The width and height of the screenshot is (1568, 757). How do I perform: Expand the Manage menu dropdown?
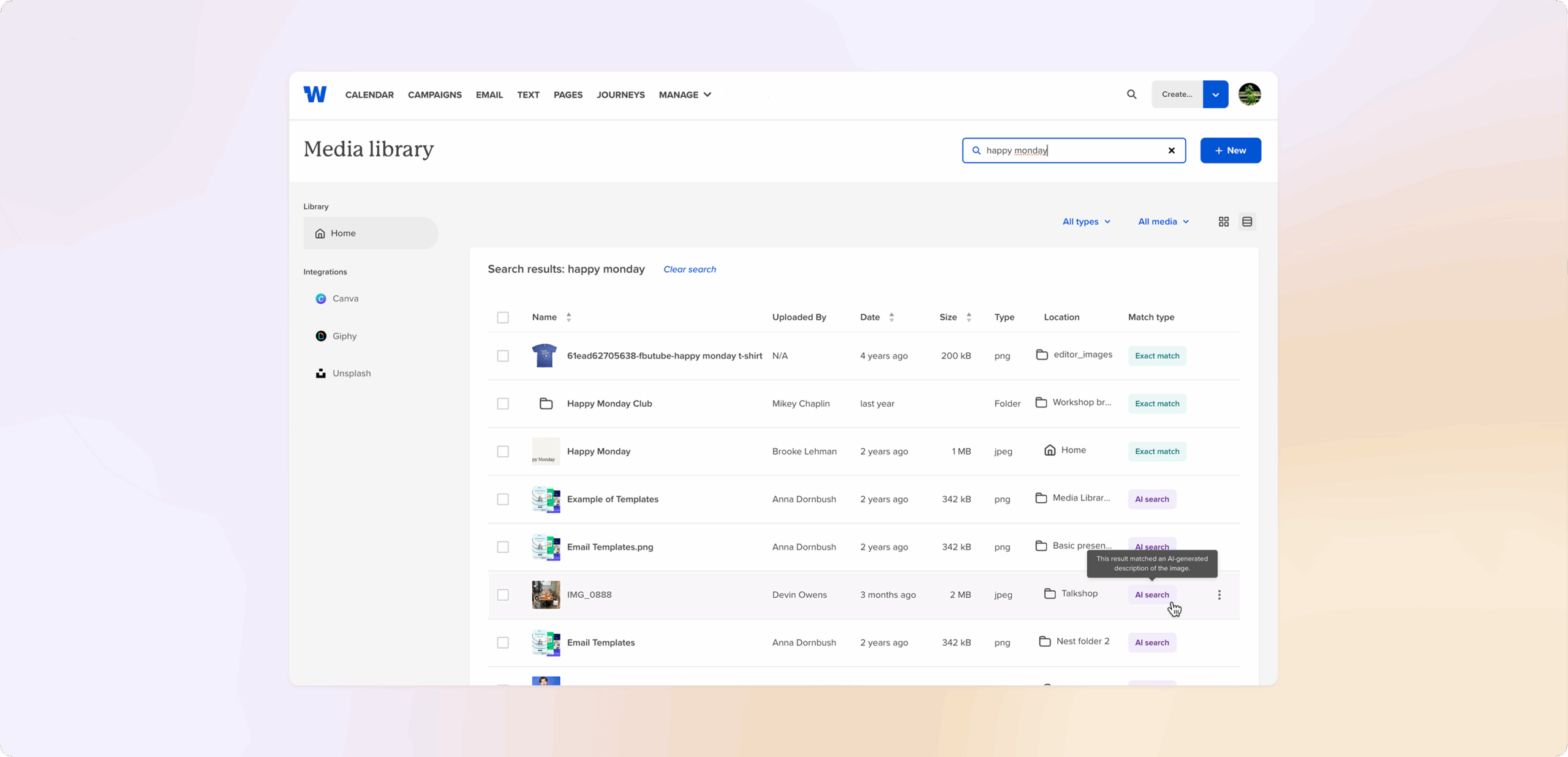685,95
